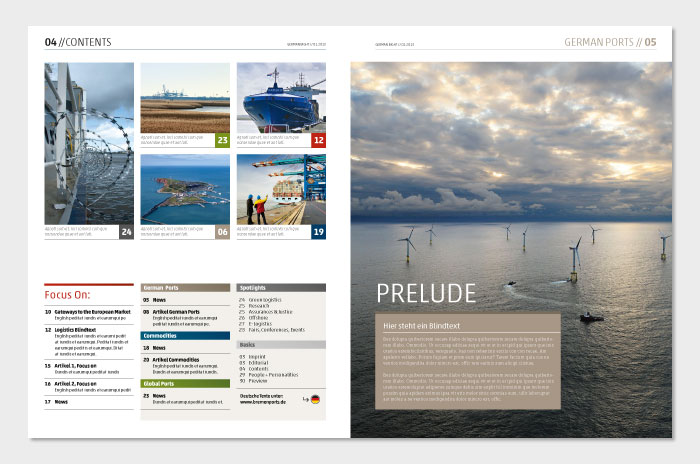Click the navy page 19 badge
The height and width of the screenshot is (464, 700).
318,232
